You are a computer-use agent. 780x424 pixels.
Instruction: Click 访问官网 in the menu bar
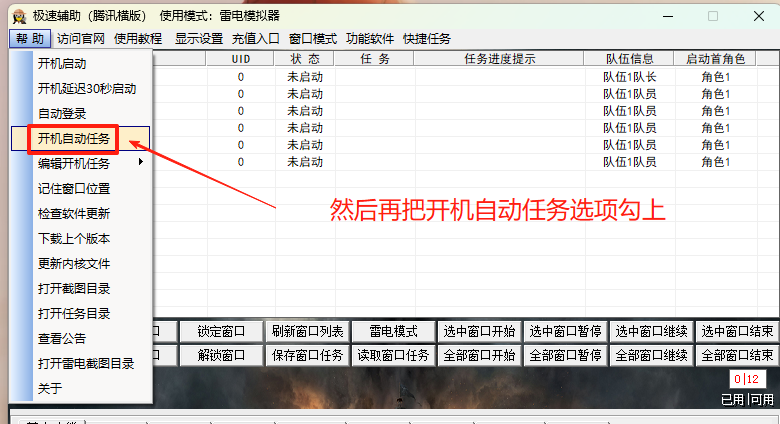81,39
